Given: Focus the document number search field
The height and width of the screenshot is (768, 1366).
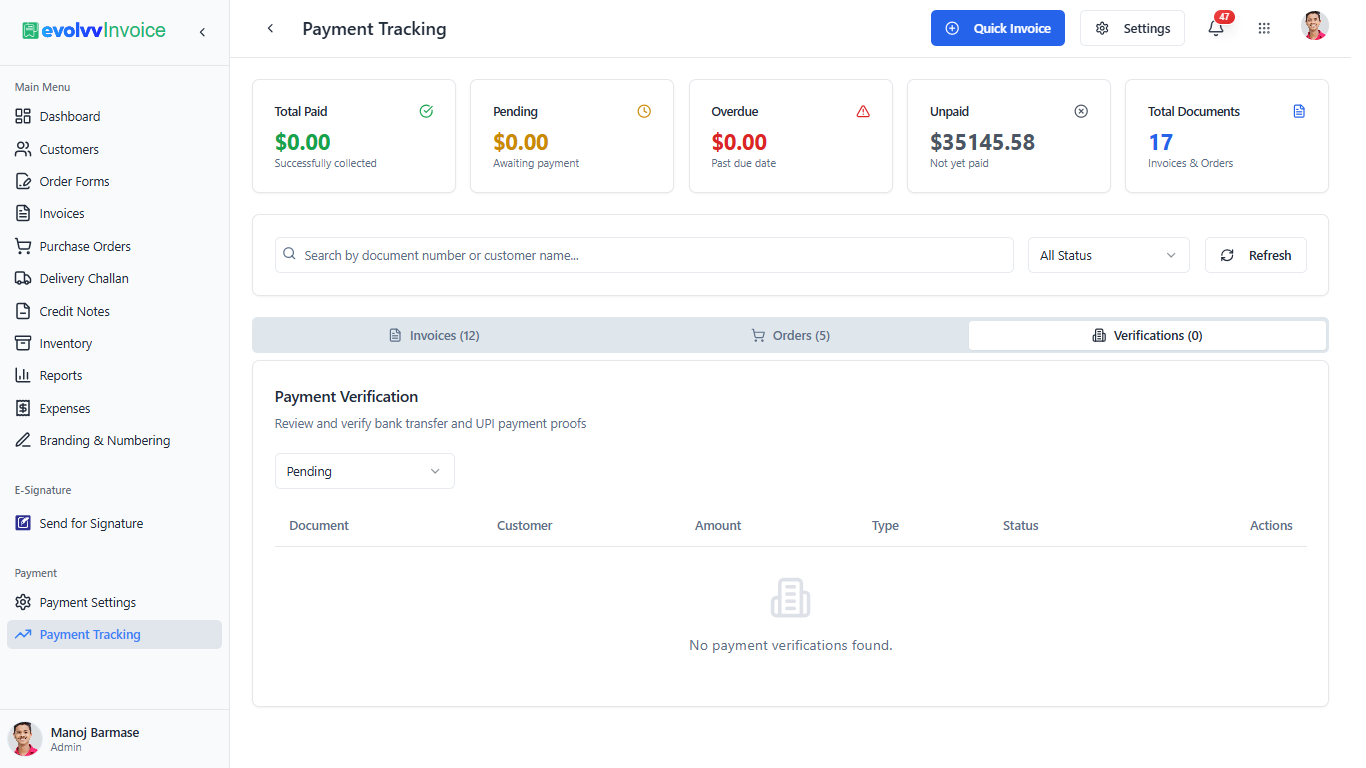Looking at the screenshot, I should 644,255.
